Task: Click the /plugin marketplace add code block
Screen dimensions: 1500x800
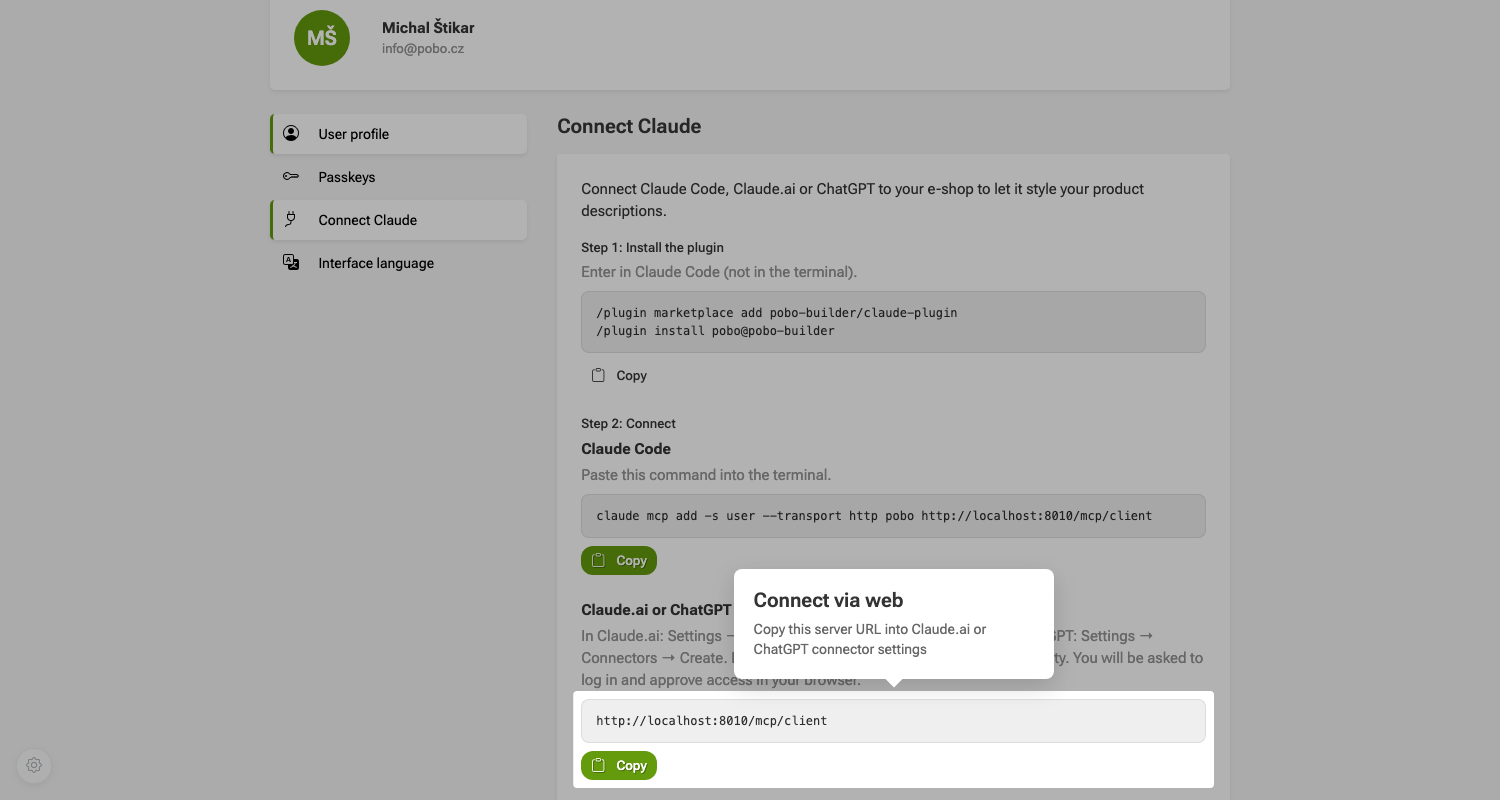Action: point(893,322)
